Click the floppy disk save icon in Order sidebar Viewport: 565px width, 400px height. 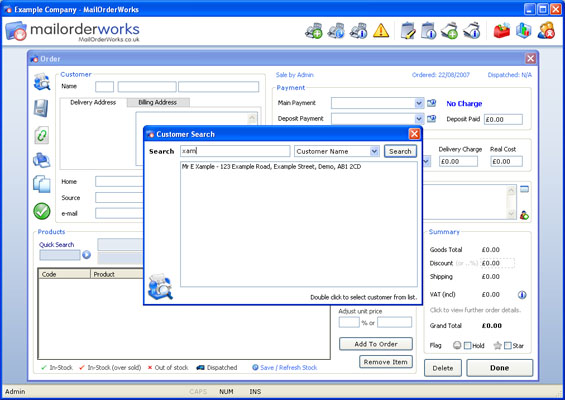point(41,108)
